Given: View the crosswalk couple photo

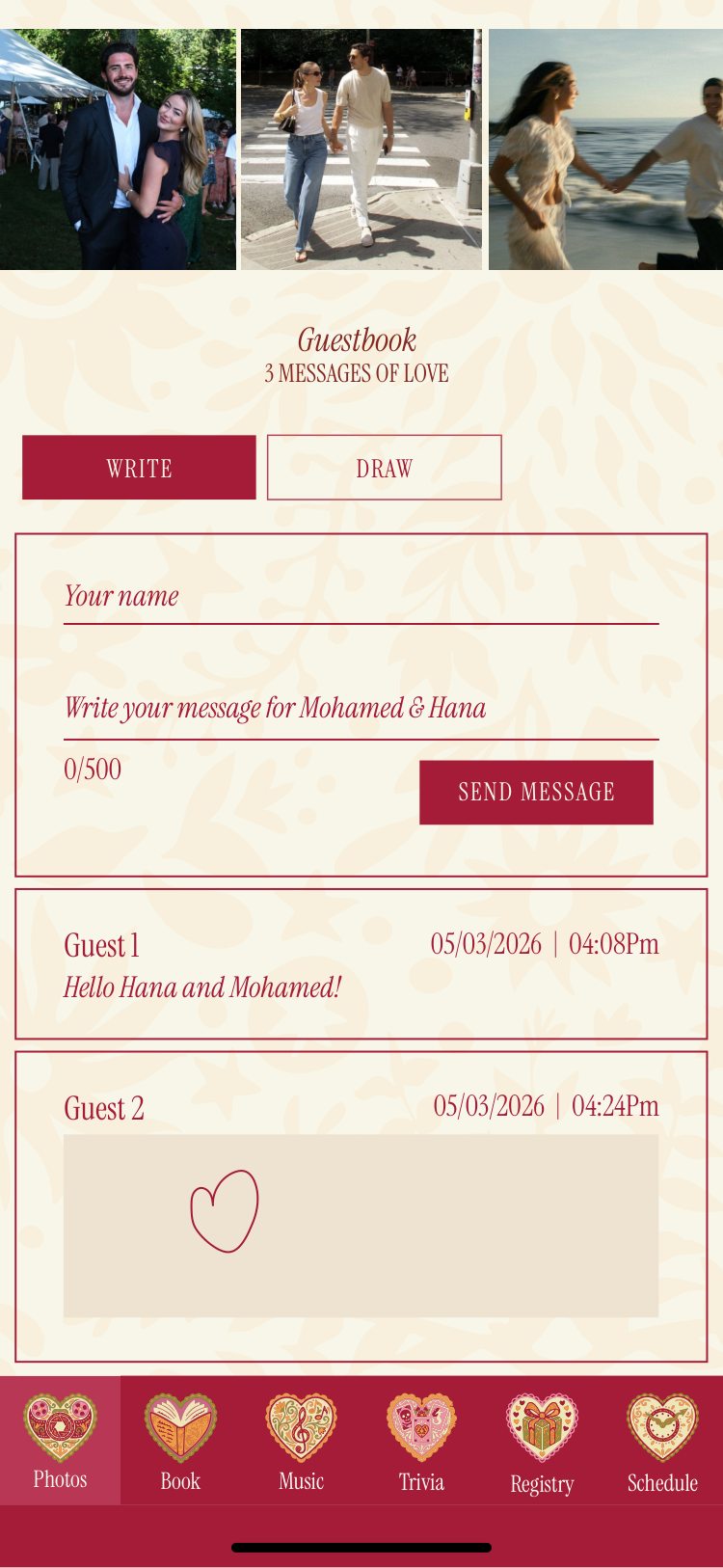Looking at the screenshot, I should pyautogui.click(x=361, y=149).
